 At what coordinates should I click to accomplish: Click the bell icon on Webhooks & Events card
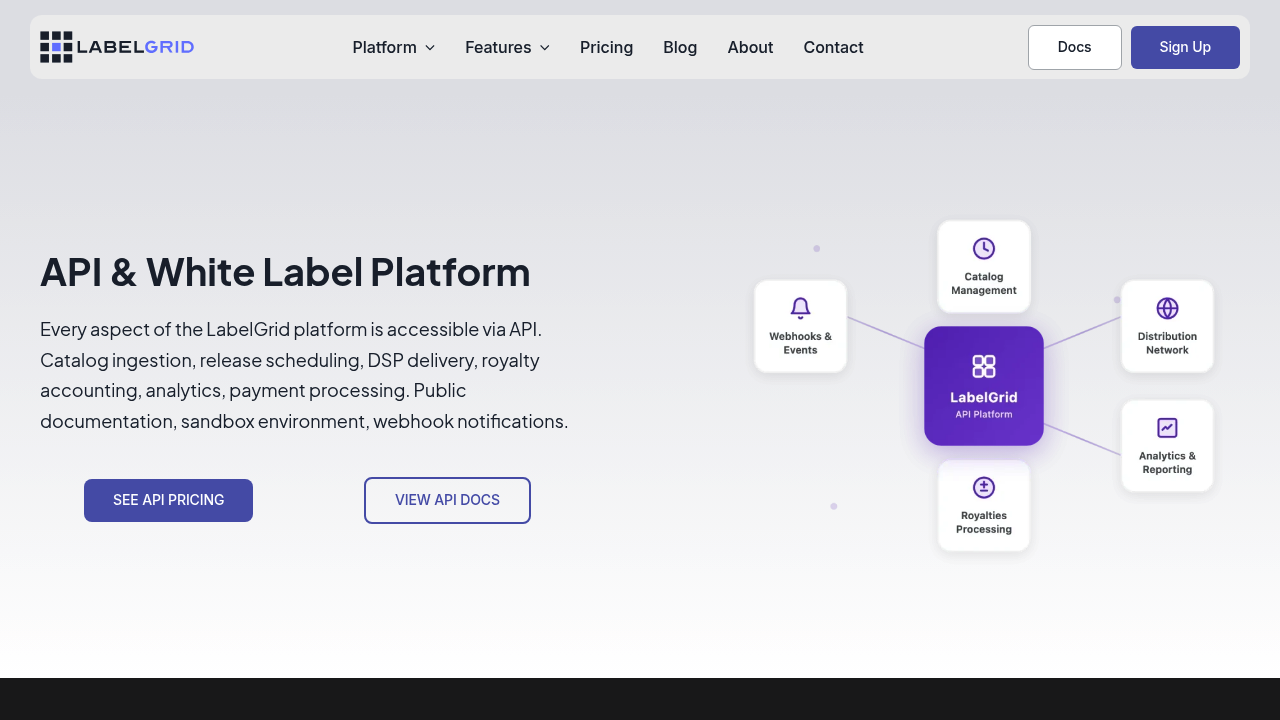pos(800,308)
